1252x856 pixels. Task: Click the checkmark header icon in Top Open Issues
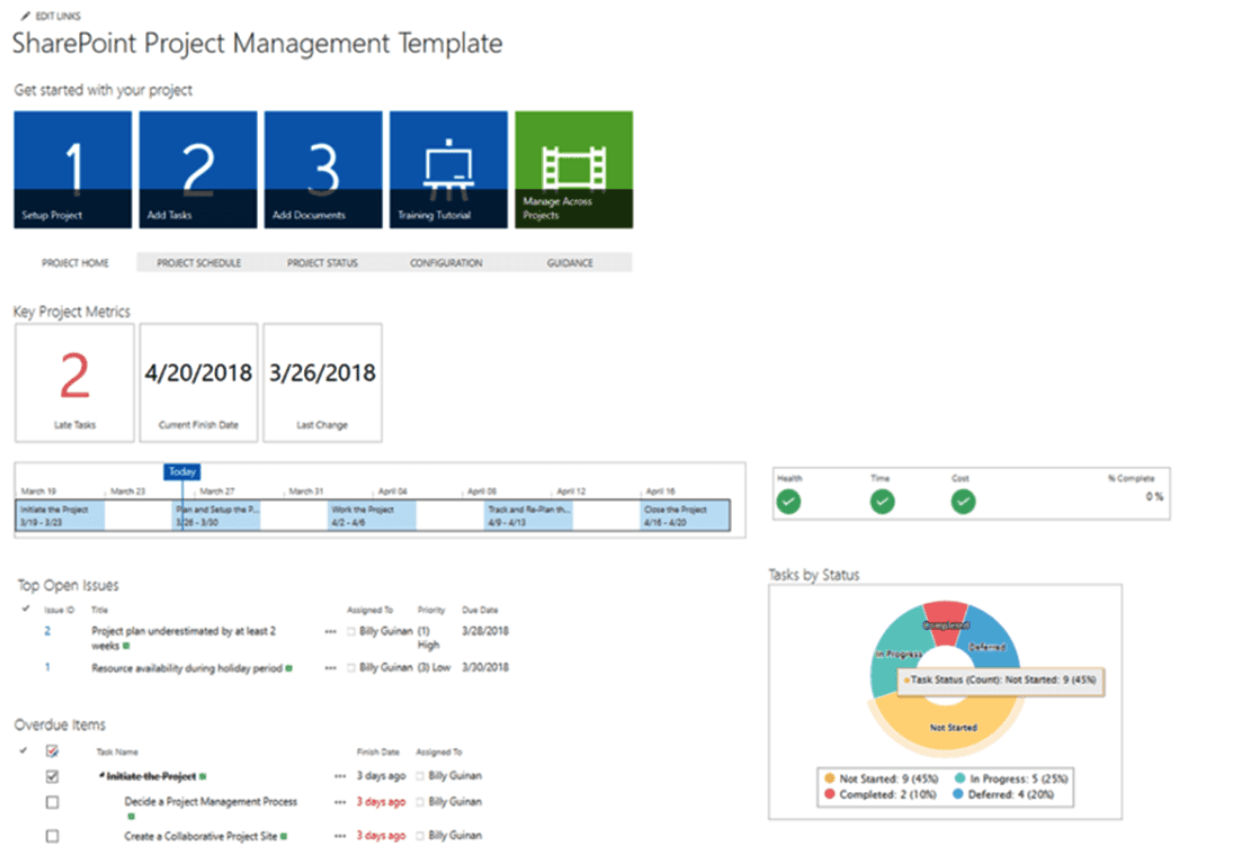click(26, 609)
